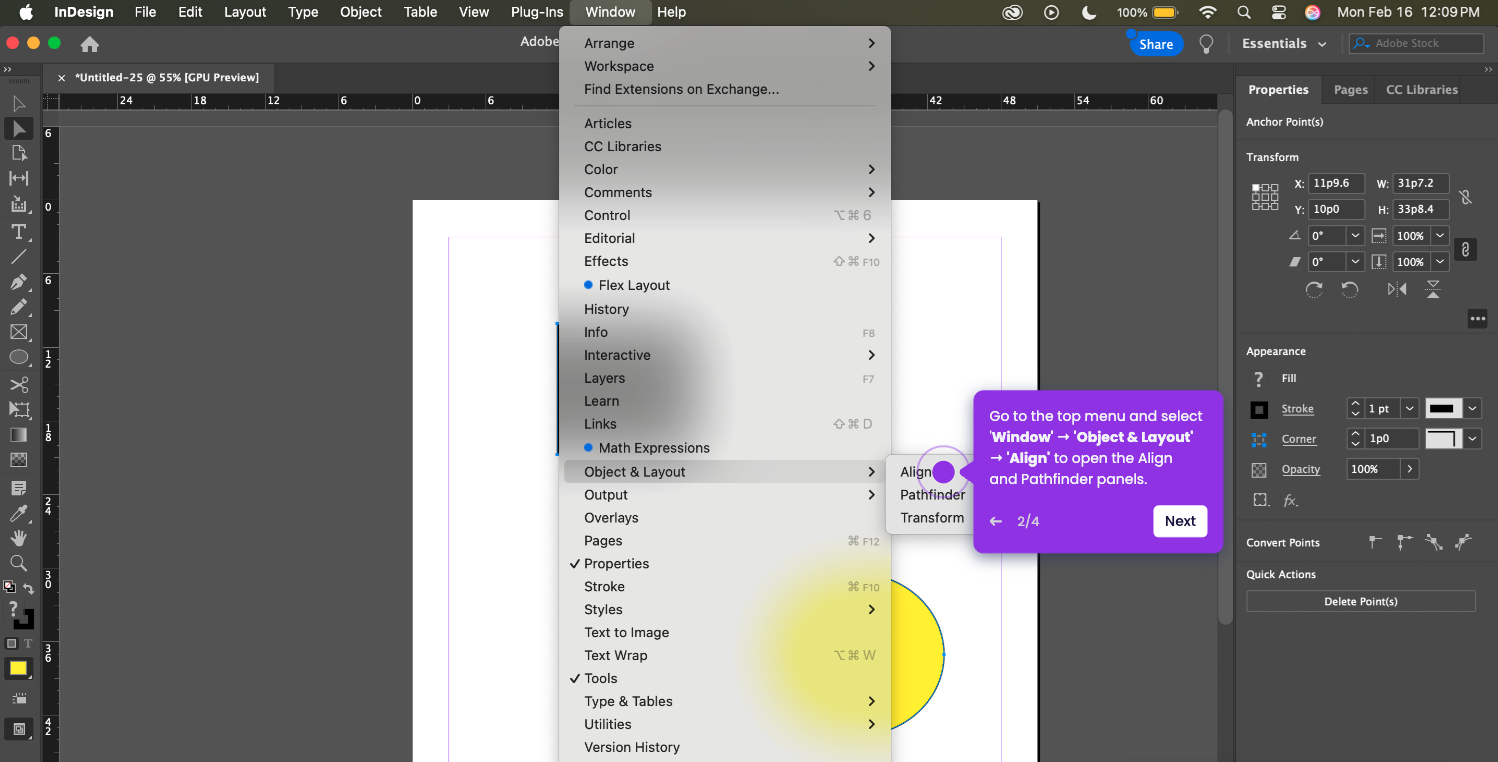
Task: Open the Essentials workspace dropdown
Action: [x=1284, y=44]
